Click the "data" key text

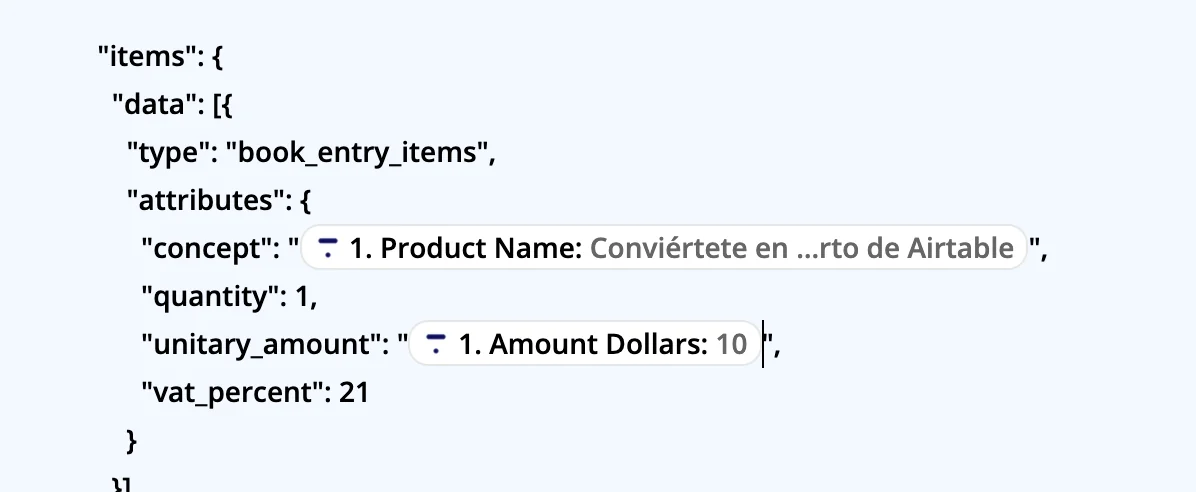coord(154,105)
